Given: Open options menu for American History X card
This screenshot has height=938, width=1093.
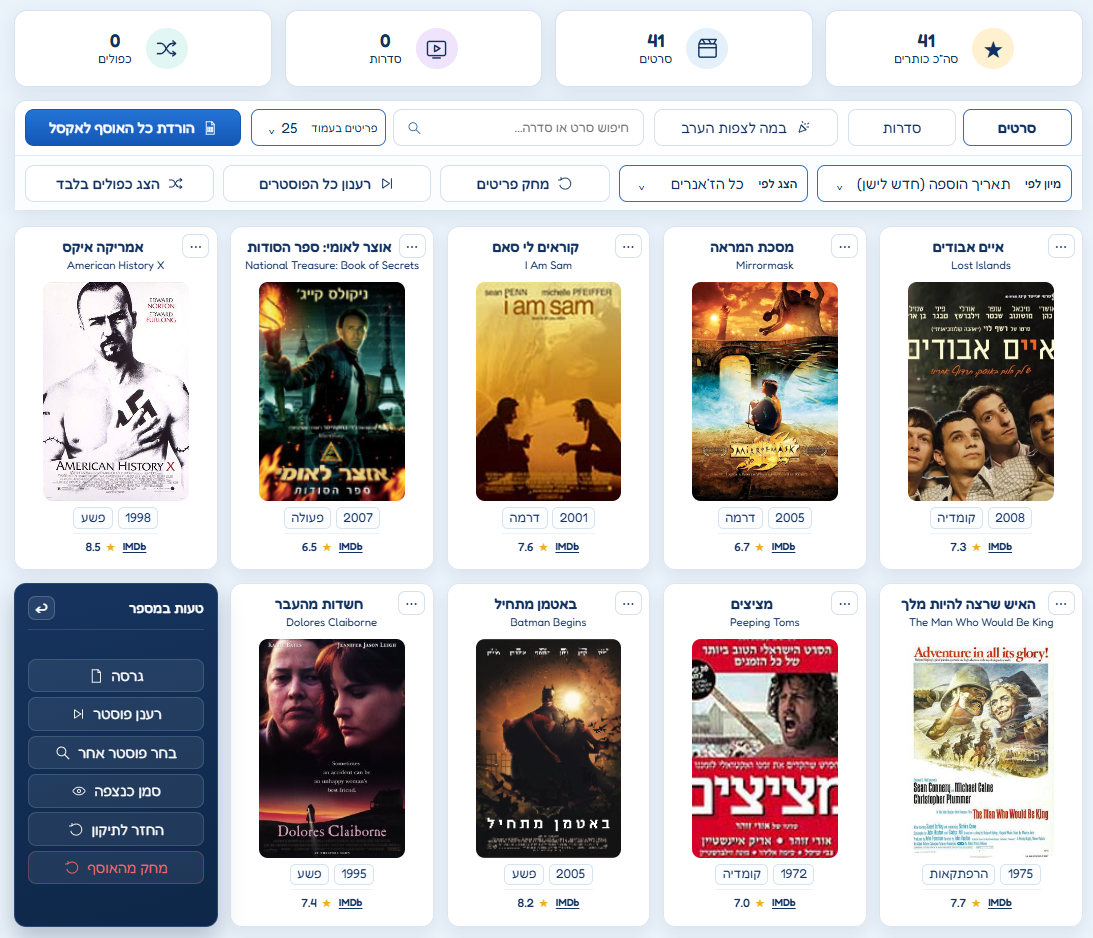Looking at the screenshot, I should click(x=196, y=247).
